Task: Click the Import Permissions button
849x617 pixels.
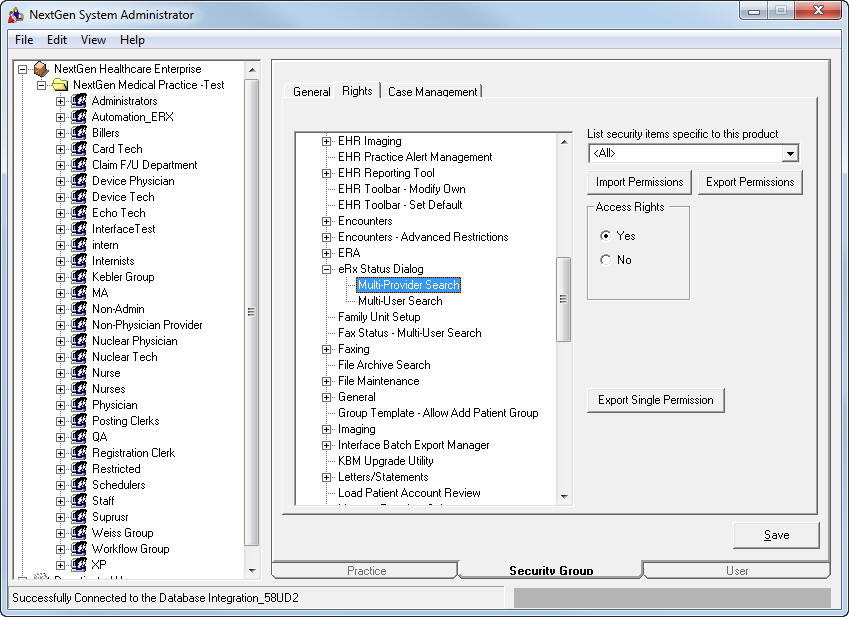Action: (639, 182)
